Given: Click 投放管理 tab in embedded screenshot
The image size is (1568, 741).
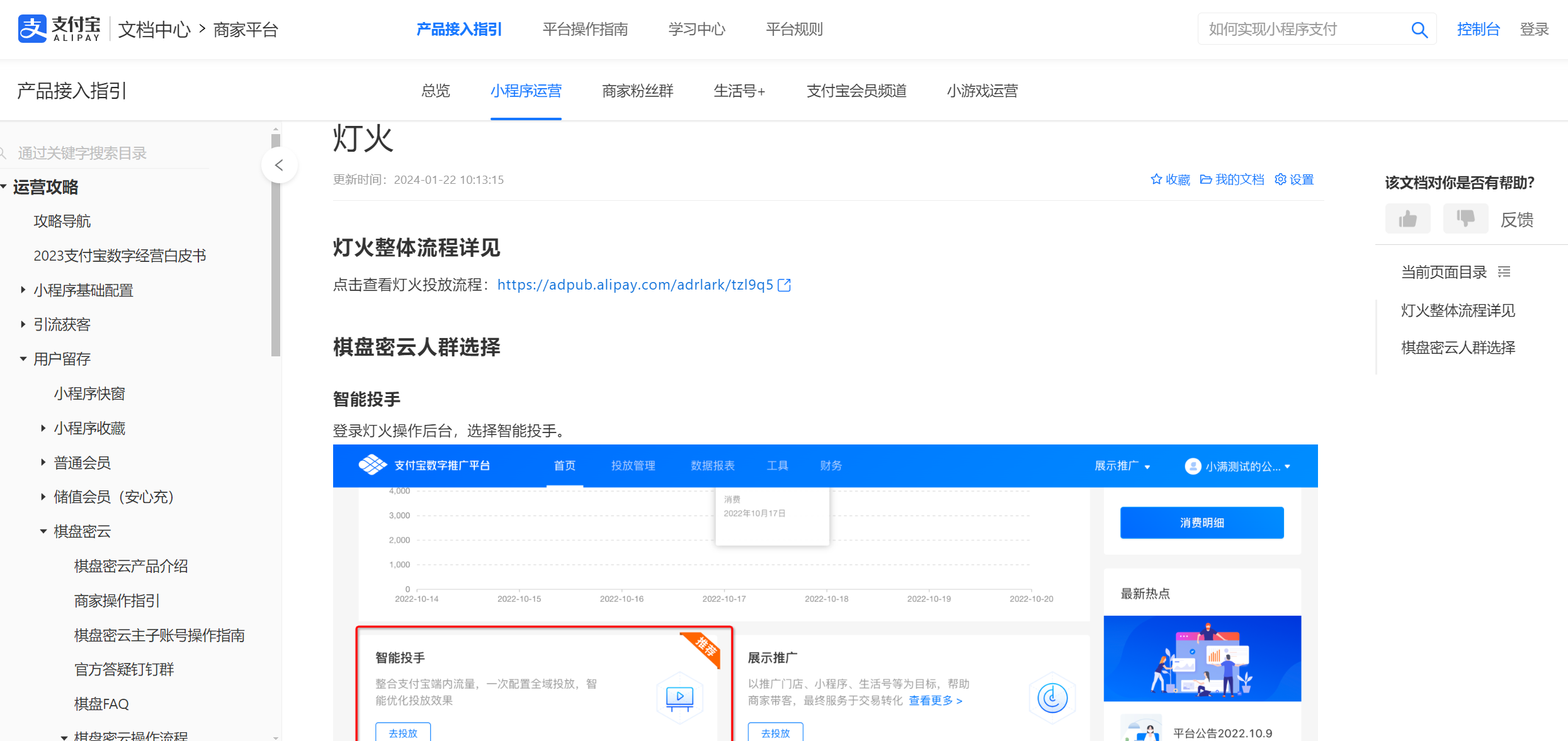Looking at the screenshot, I should click(633, 466).
